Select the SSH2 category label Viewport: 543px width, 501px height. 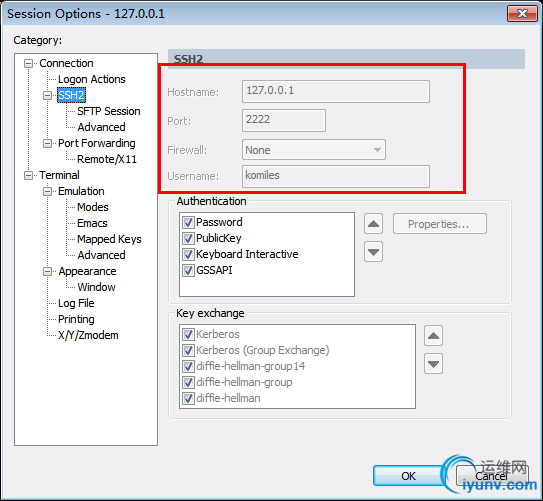(71, 95)
